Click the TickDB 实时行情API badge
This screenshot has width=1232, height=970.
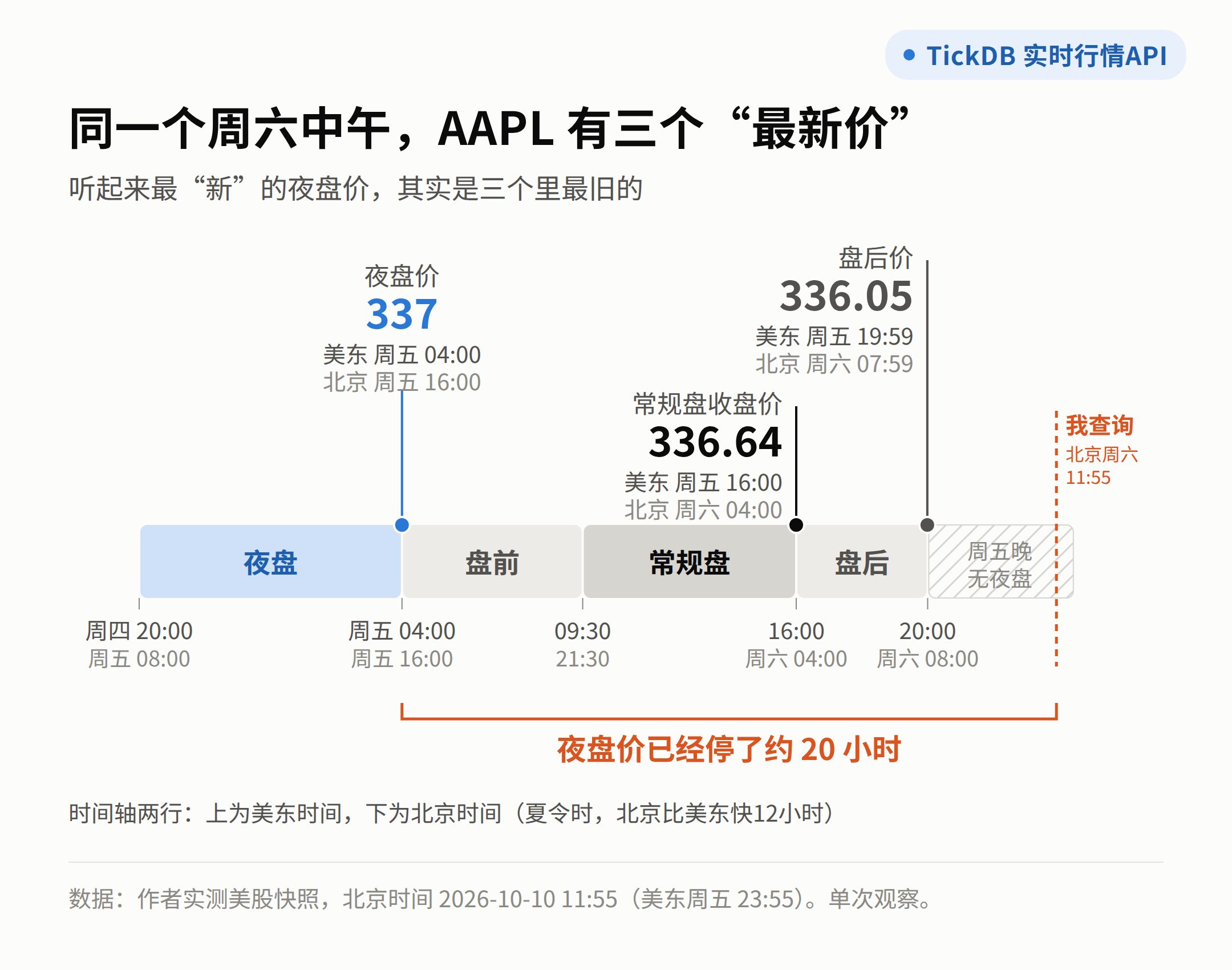tap(1035, 55)
